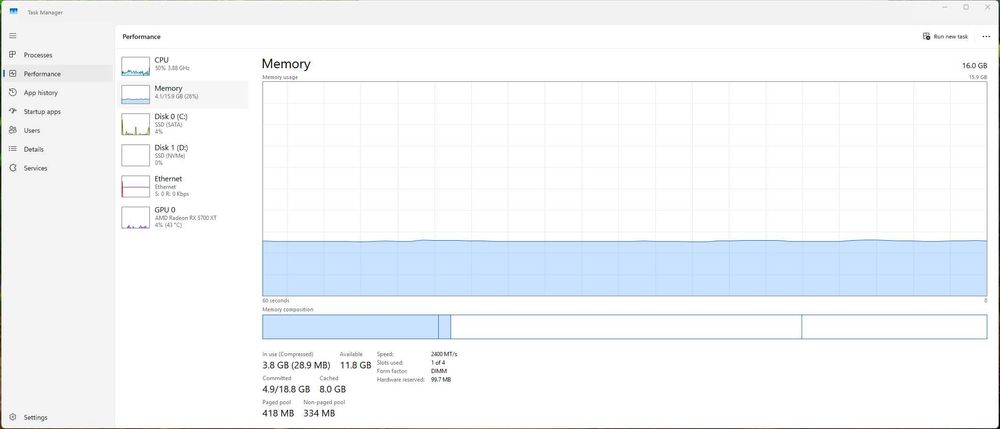Select the GPU 0 thumbnail graph
The width and height of the screenshot is (1000, 429).
135,217
